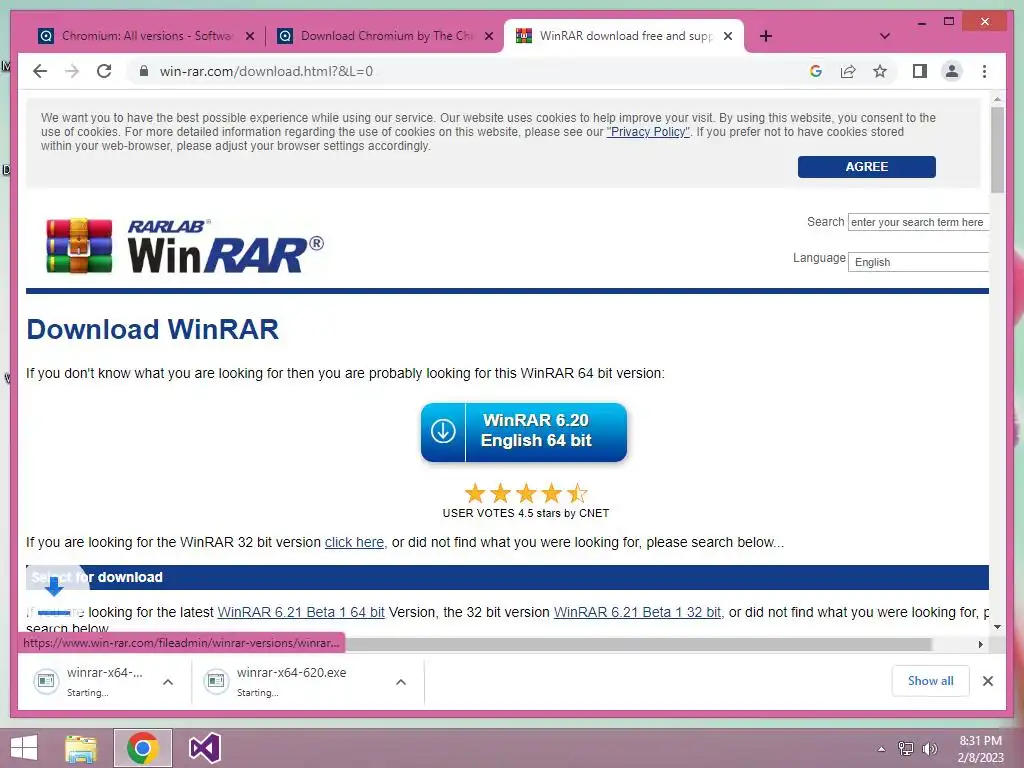Click the Download WinRAR heading
This screenshot has height=768, width=1024.
tap(153, 329)
